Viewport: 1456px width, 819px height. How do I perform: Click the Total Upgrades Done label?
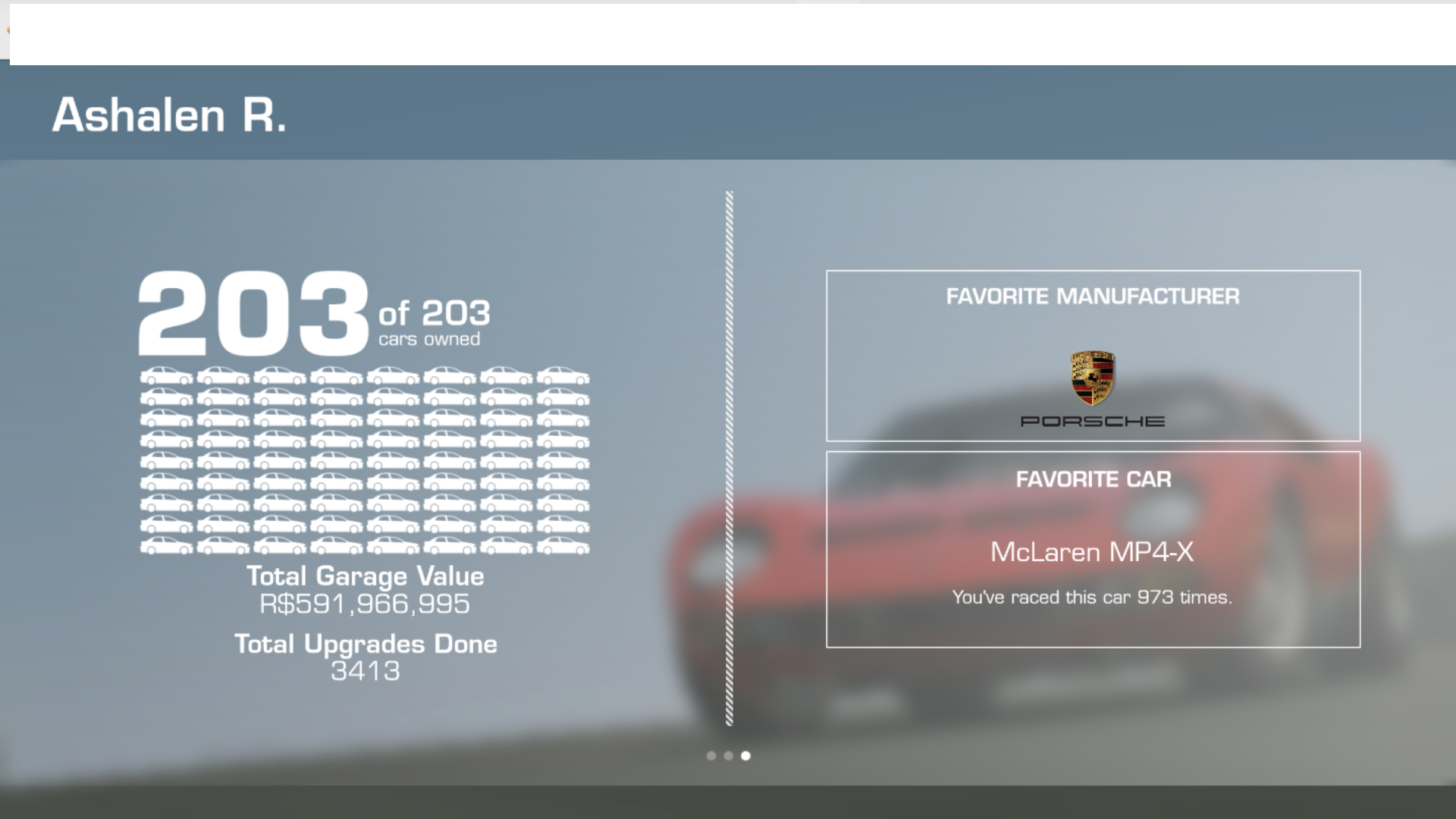tap(366, 644)
